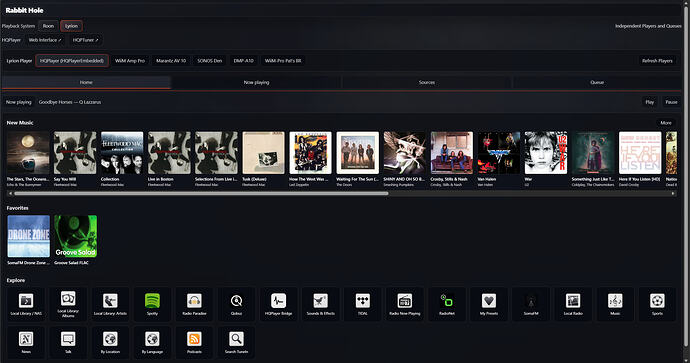The height and width of the screenshot is (363, 690).
Task: Open the U2 War album cover
Action: (546, 153)
